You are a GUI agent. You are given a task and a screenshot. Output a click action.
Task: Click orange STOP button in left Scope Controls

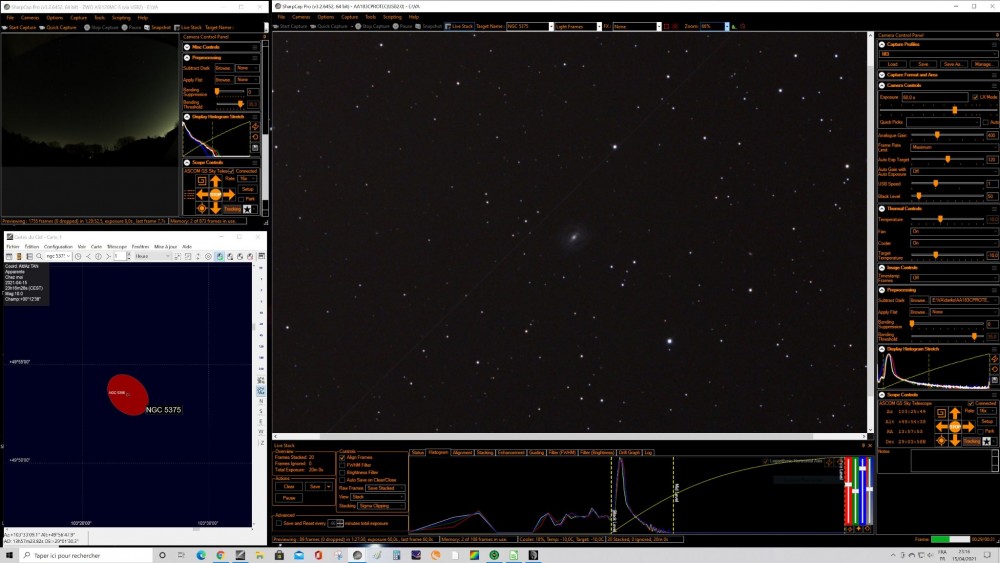click(x=216, y=194)
